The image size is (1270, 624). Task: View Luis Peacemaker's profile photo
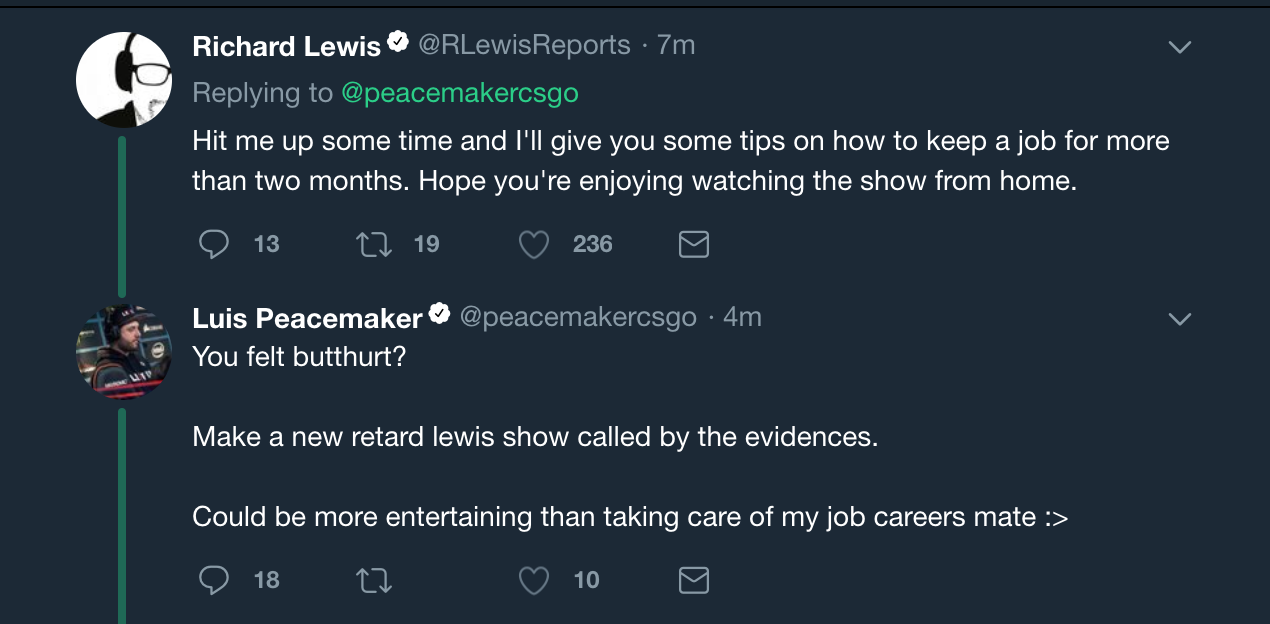124,350
